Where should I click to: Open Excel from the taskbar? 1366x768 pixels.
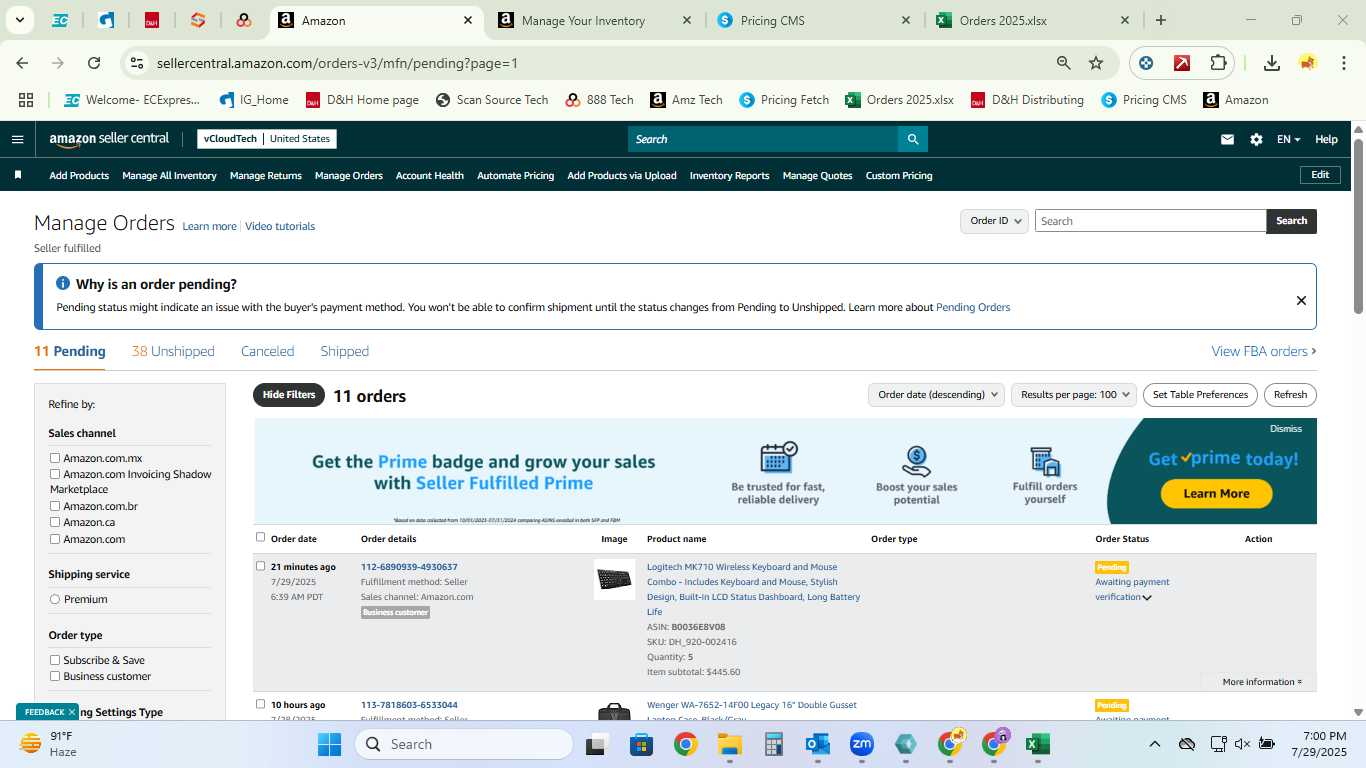tap(1037, 744)
